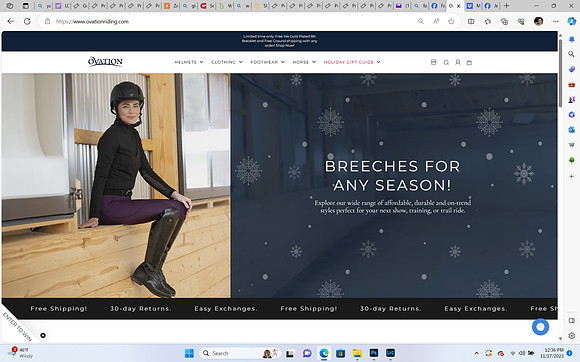Image resolution: width=580 pixels, height=362 pixels.
Task: Open the shopping bag cart icon
Action: click(469, 62)
